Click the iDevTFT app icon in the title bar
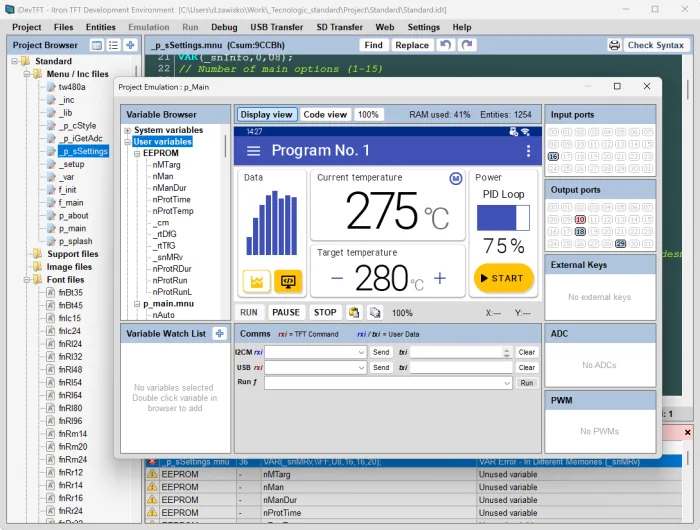 click(x=9, y=9)
